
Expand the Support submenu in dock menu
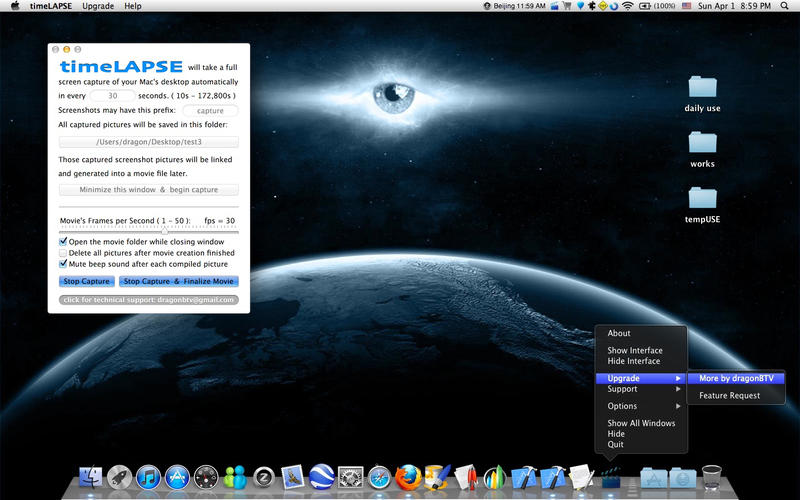pos(641,389)
